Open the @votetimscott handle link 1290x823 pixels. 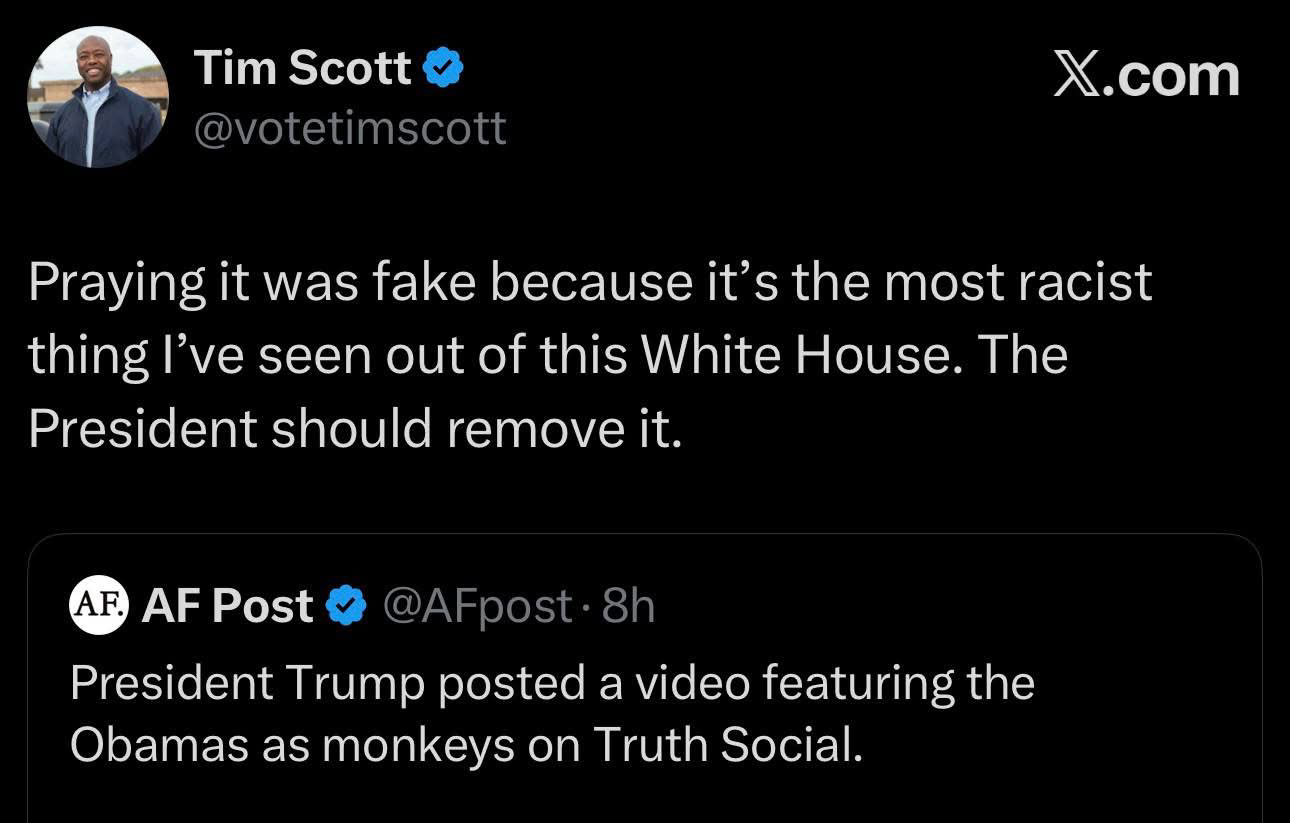(350, 128)
